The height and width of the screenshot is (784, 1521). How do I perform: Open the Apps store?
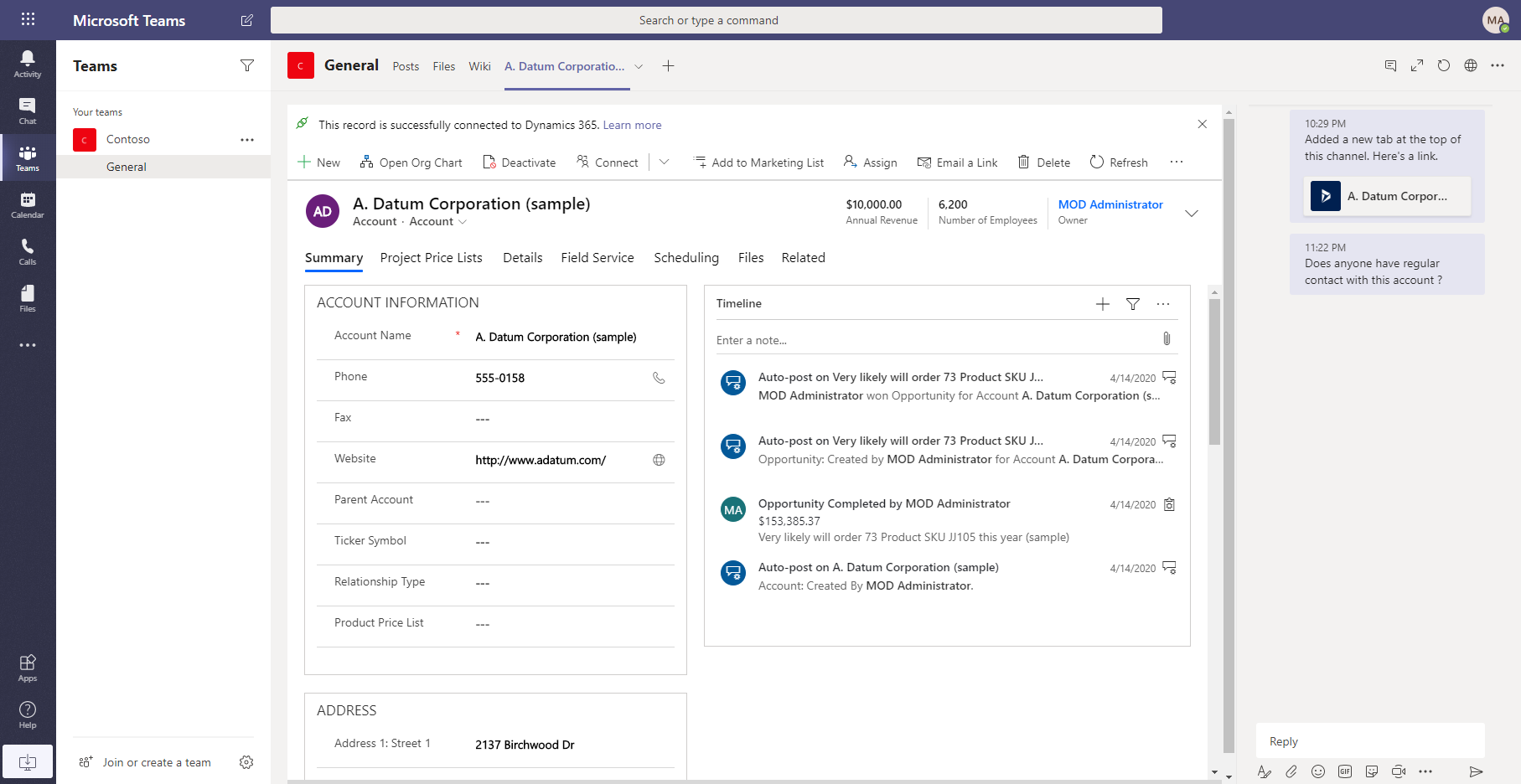pyautogui.click(x=28, y=668)
